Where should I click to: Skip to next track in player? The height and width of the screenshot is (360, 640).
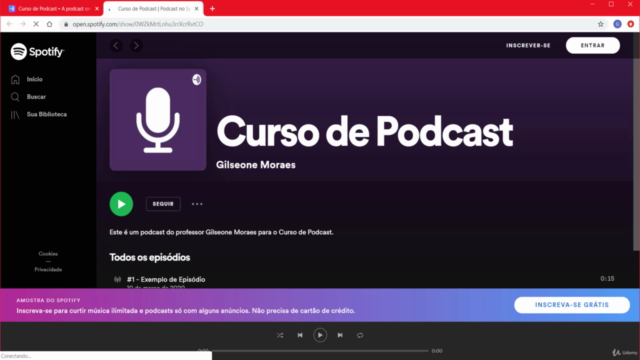[x=340, y=335]
